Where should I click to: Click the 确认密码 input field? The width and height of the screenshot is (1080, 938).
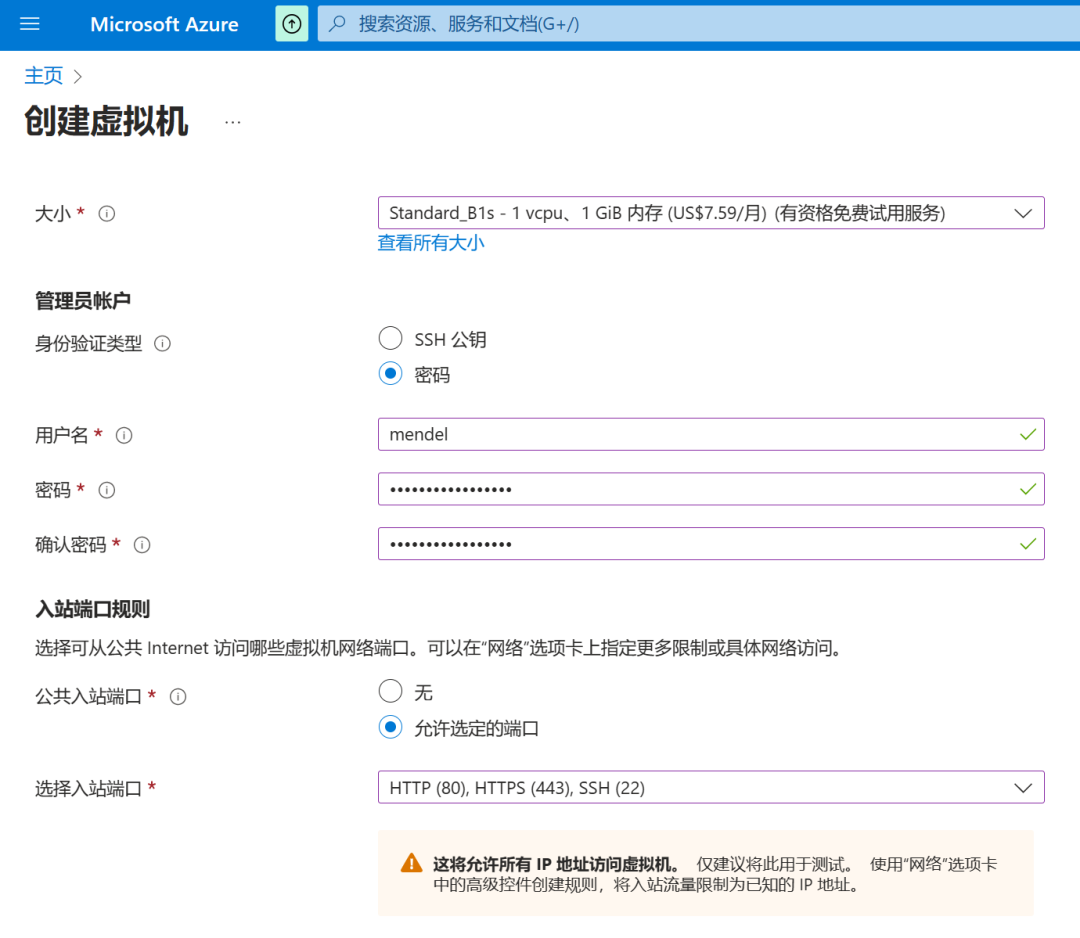click(x=711, y=544)
